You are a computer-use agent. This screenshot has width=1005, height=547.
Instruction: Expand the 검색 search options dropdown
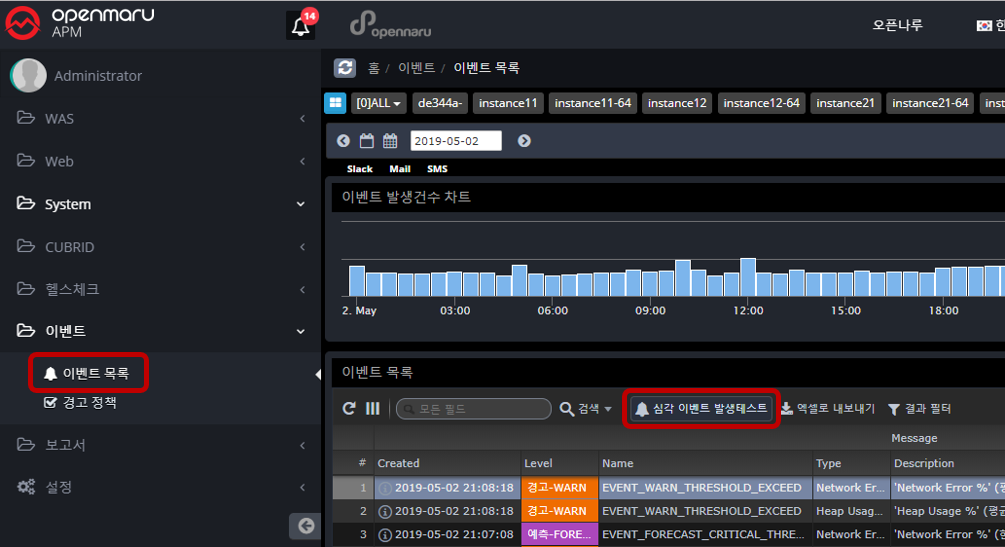586,409
